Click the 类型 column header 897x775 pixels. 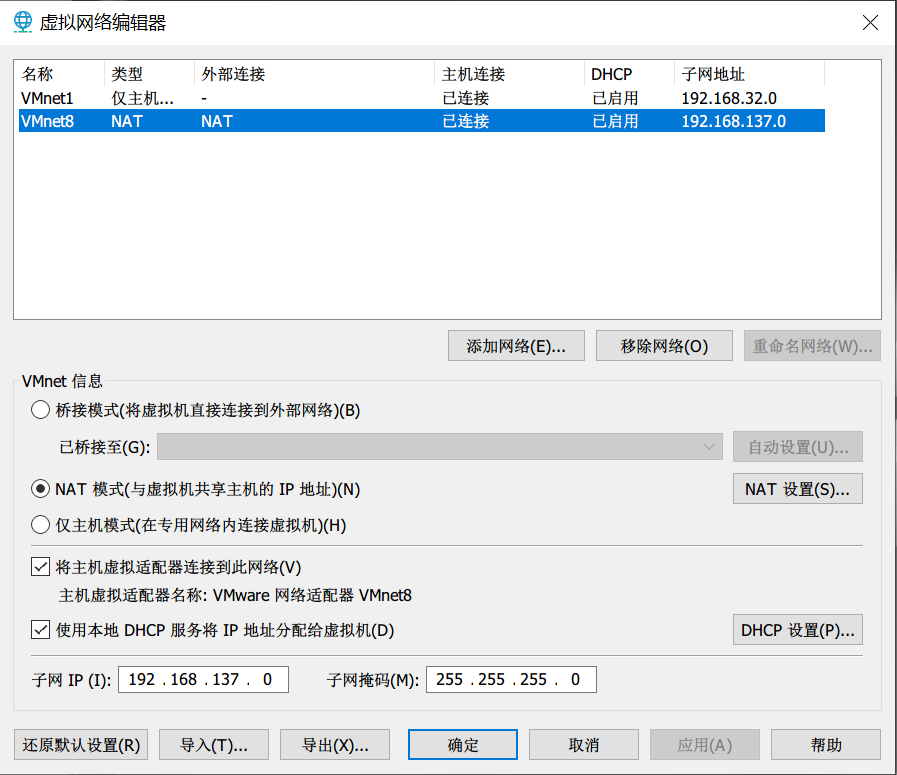coord(149,74)
